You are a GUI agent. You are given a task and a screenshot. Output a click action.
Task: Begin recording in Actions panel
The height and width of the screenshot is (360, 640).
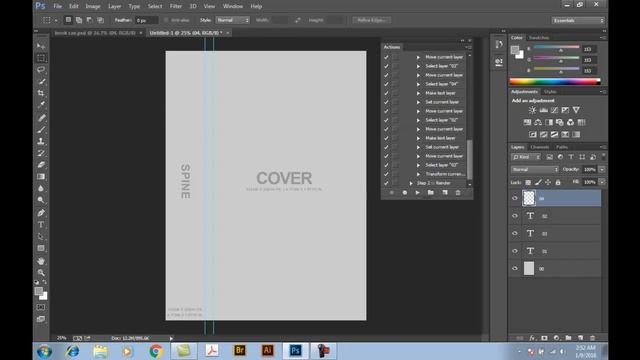pos(404,193)
